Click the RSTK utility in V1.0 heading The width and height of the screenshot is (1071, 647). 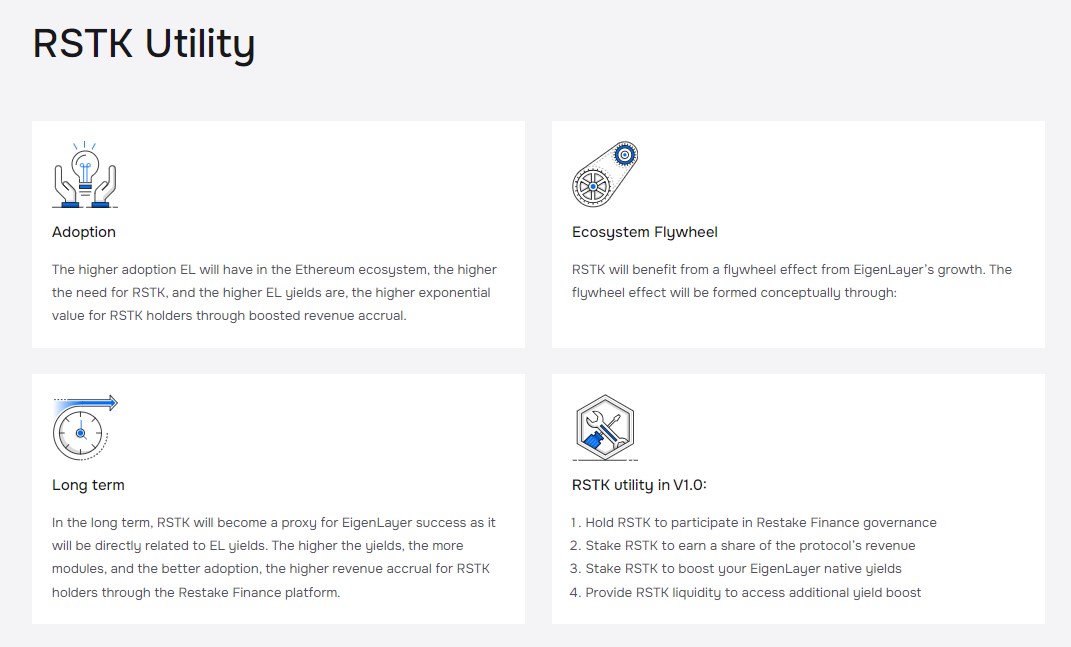pos(639,485)
